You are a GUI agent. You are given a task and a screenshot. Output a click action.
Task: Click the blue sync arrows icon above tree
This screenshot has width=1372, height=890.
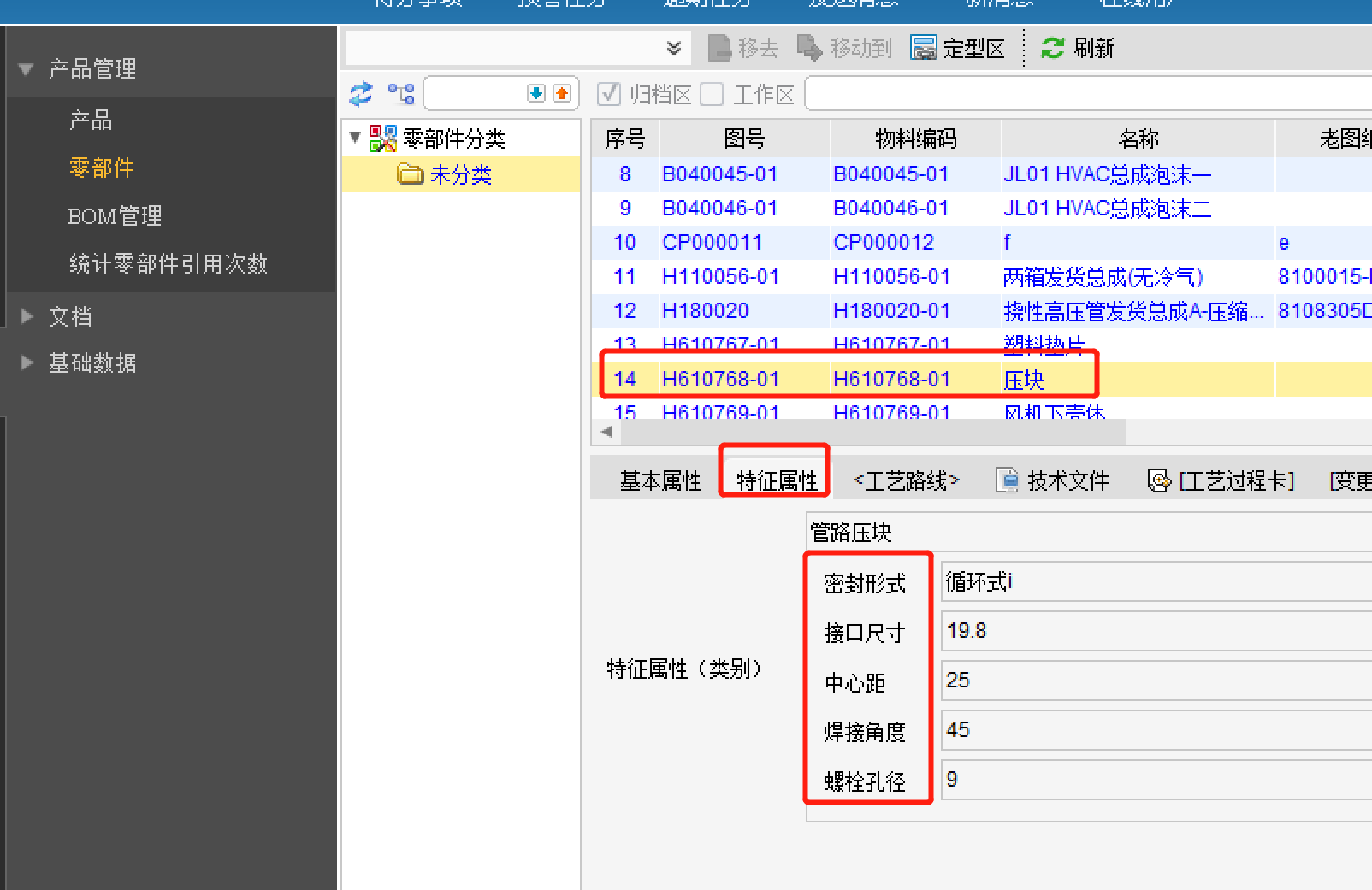[361, 93]
